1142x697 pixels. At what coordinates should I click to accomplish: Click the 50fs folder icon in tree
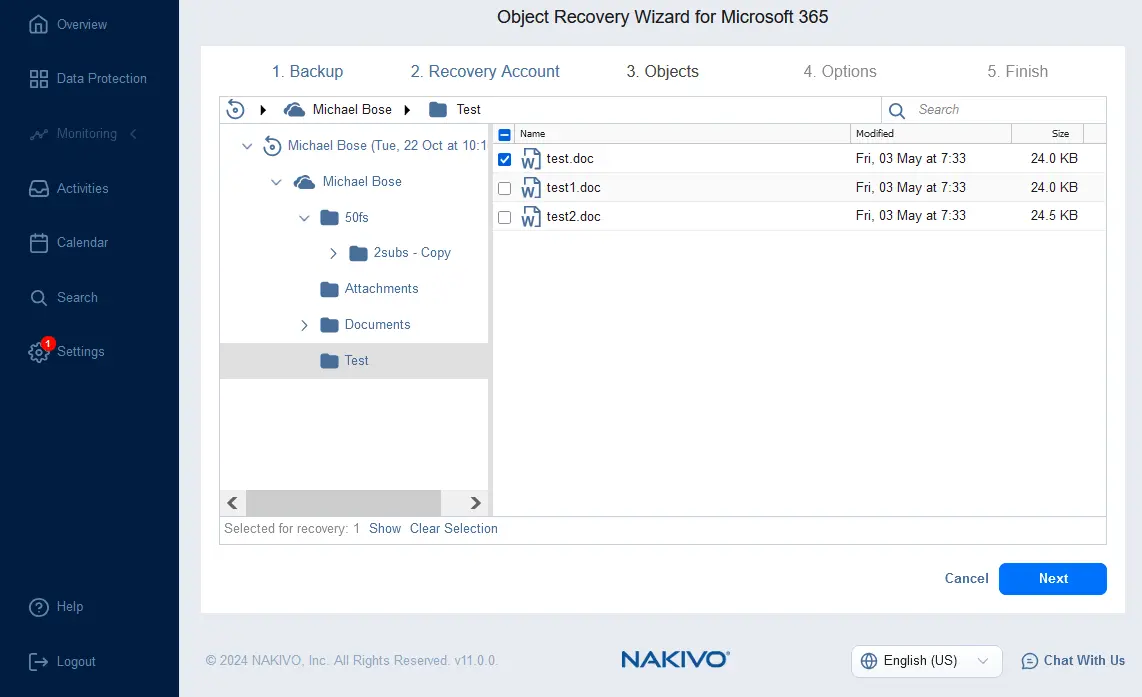(x=329, y=217)
